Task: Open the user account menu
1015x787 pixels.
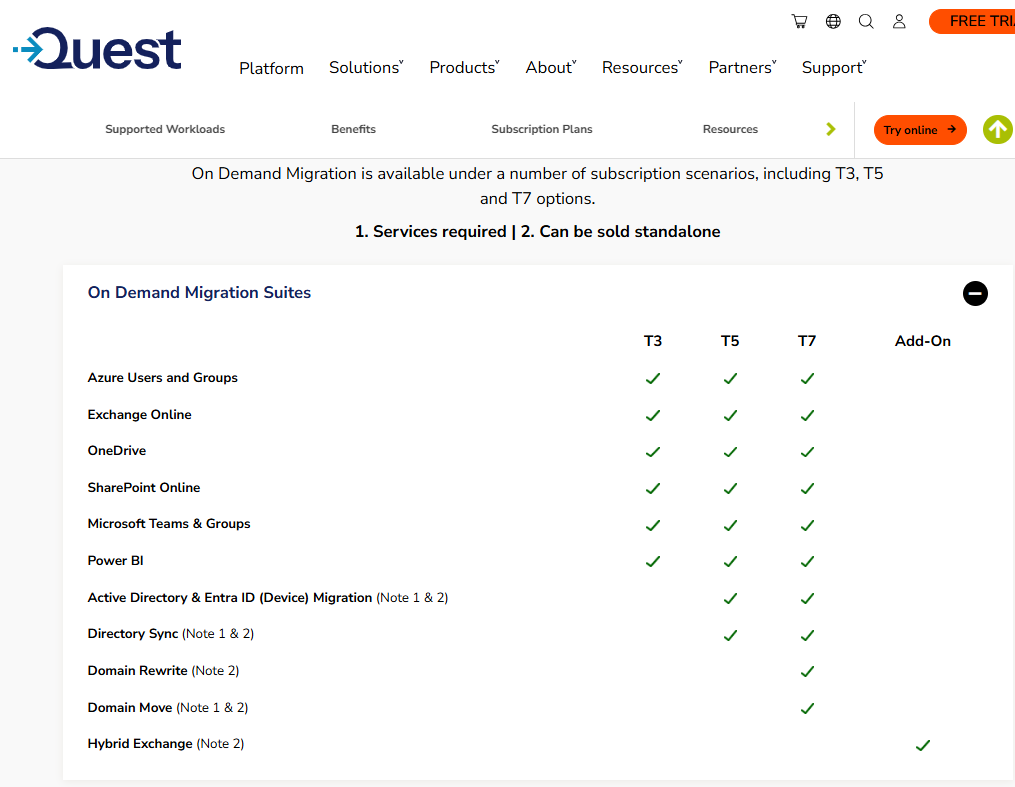Action: tap(899, 21)
